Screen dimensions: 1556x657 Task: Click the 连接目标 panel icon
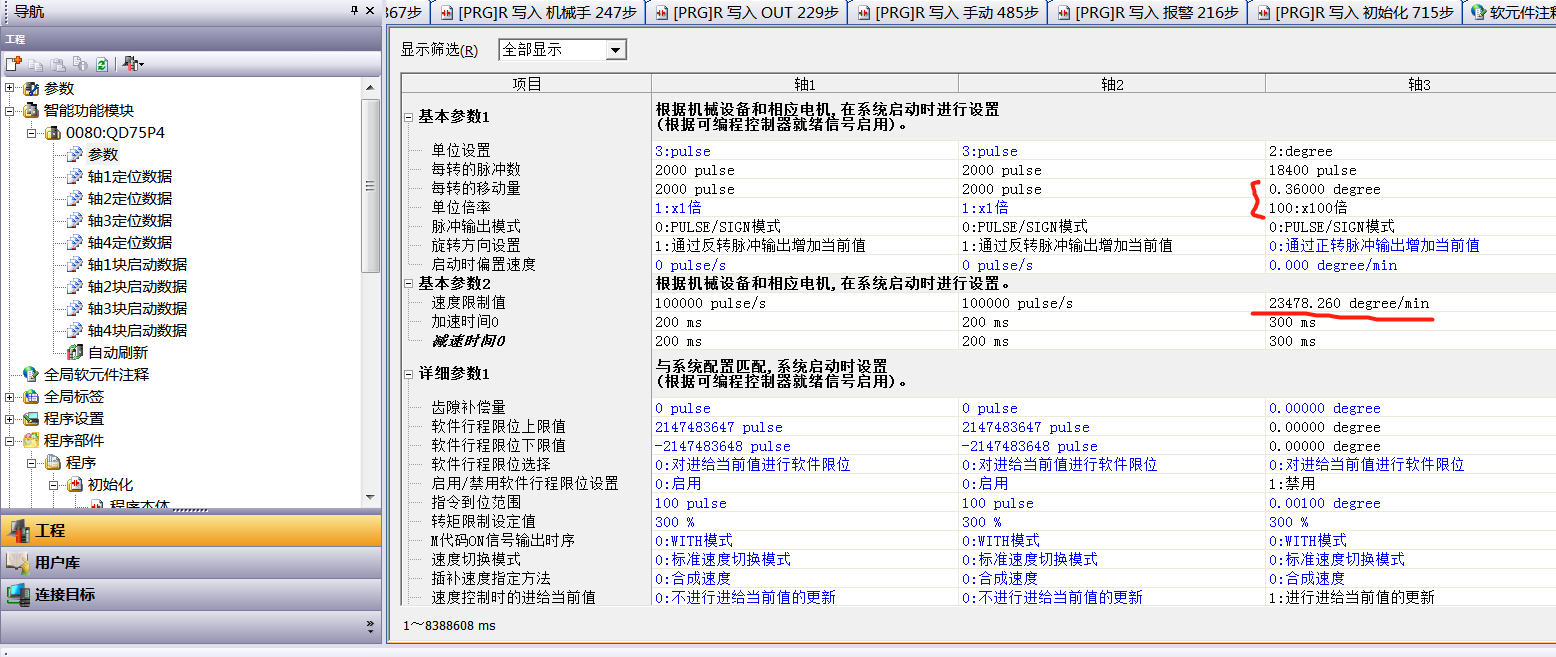coord(18,594)
